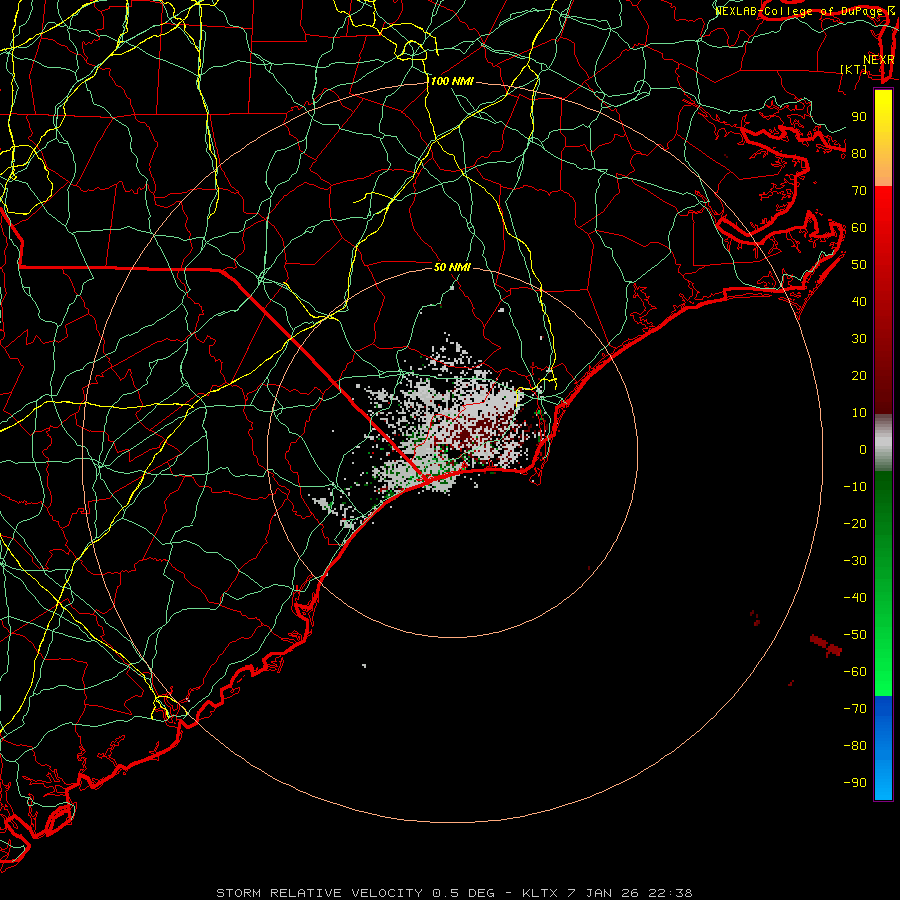Click the -50 value on the velocity scale
Viewport: 900px width, 900px height.
click(855, 635)
